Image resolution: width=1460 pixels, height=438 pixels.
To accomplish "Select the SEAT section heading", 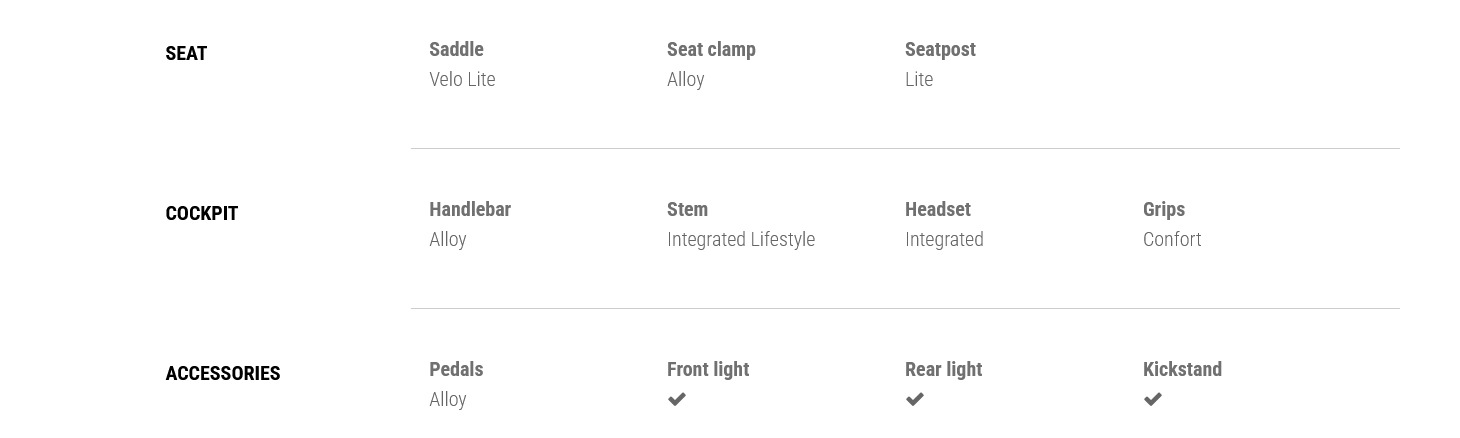I will coord(186,54).
